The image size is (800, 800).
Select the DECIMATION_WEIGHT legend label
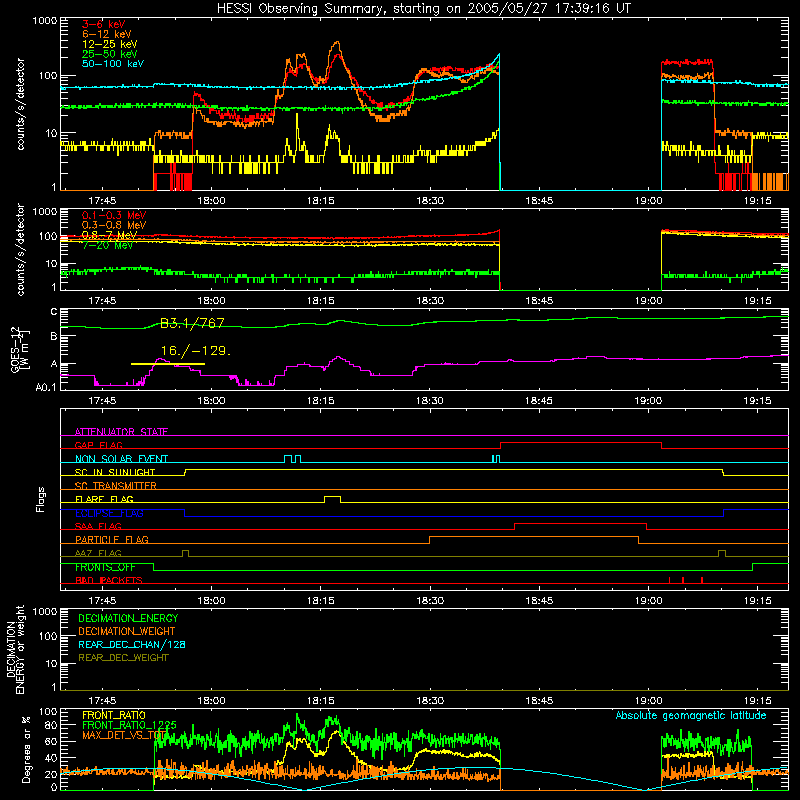[x=127, y=631]
